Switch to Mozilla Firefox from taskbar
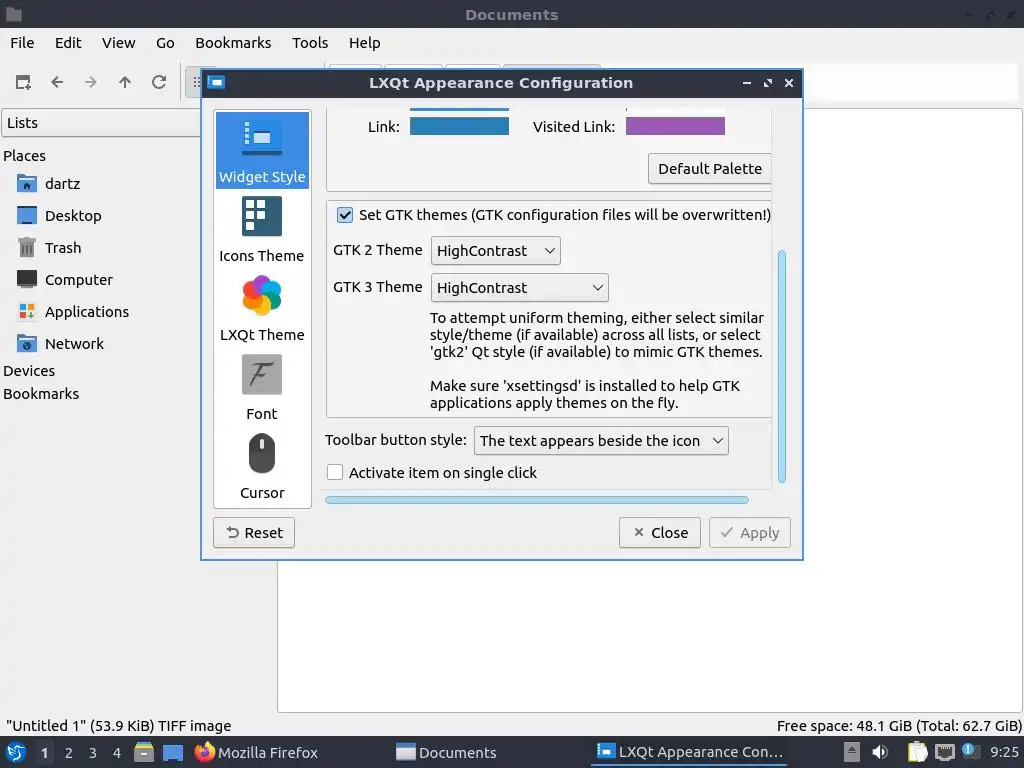Image resolution: width=1024 pixels, height=768 pixels. (x=257, y=752)
